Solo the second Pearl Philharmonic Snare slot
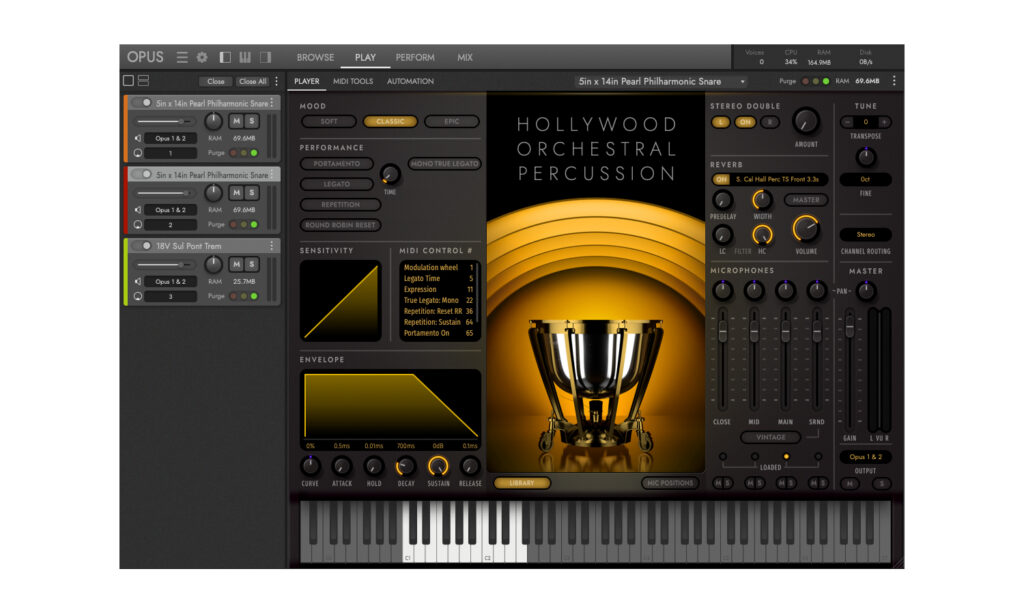Image resolution: width=1024 pixels, height=614 pixels. coord(251,193)
